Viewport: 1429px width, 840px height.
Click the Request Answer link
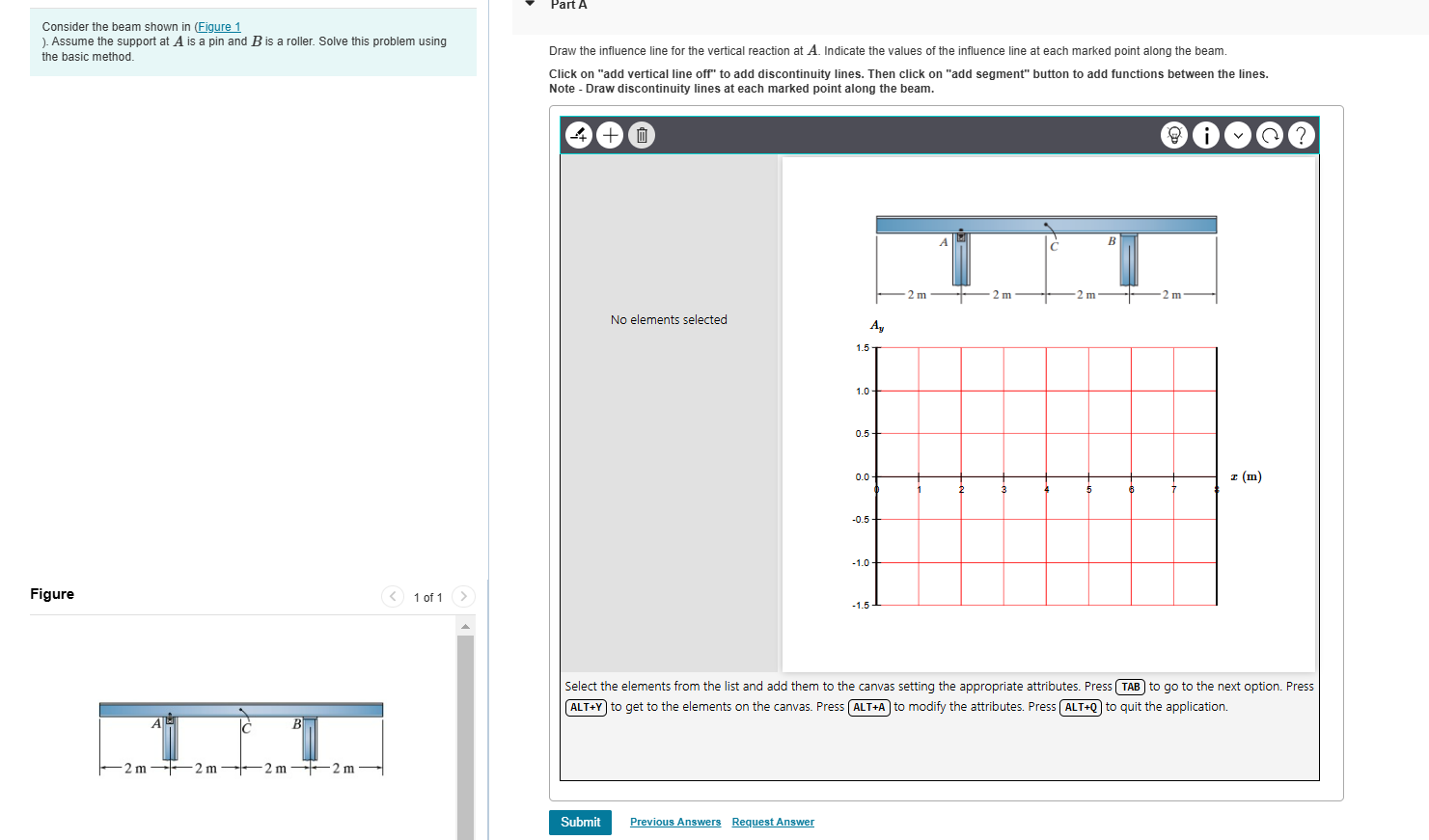(772, 822)
